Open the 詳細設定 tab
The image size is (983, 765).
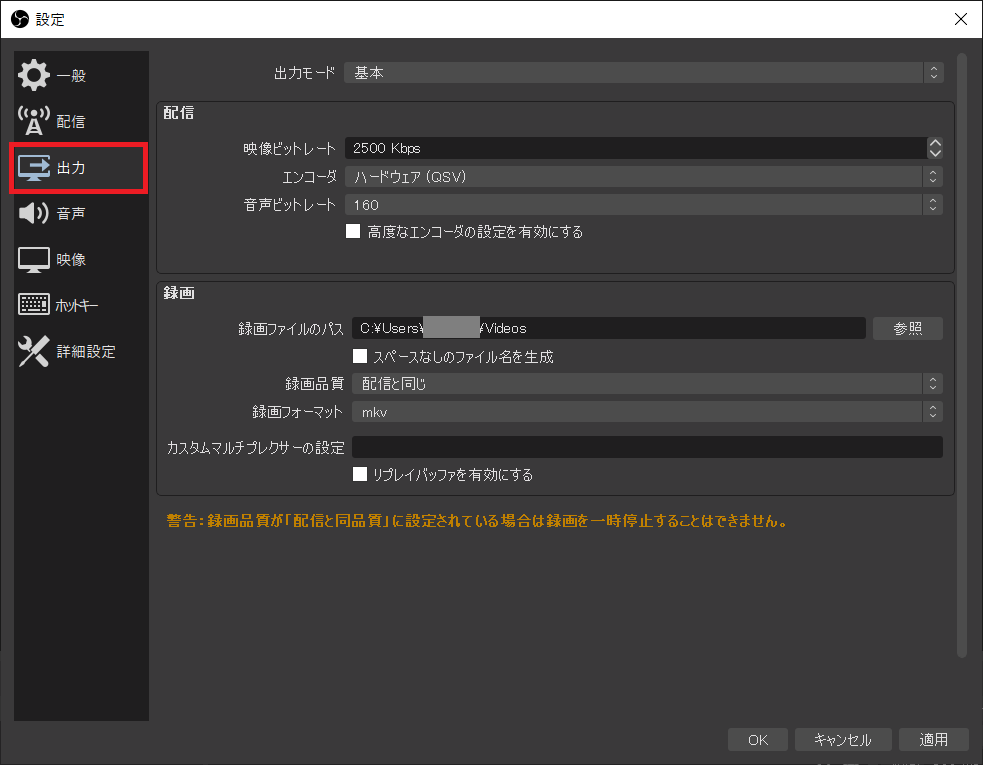(x=81, y=351)
